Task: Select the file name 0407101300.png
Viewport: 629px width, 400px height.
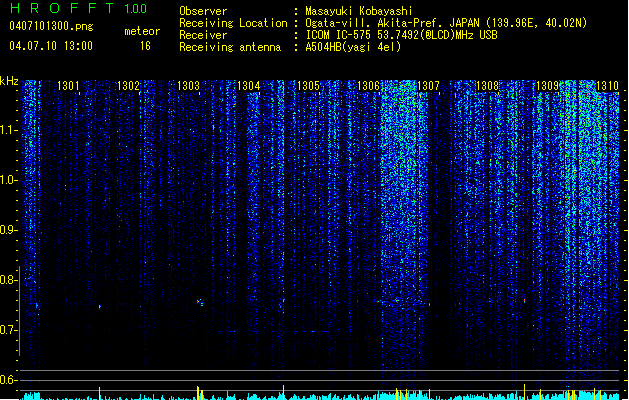Action: coord(51,26)
